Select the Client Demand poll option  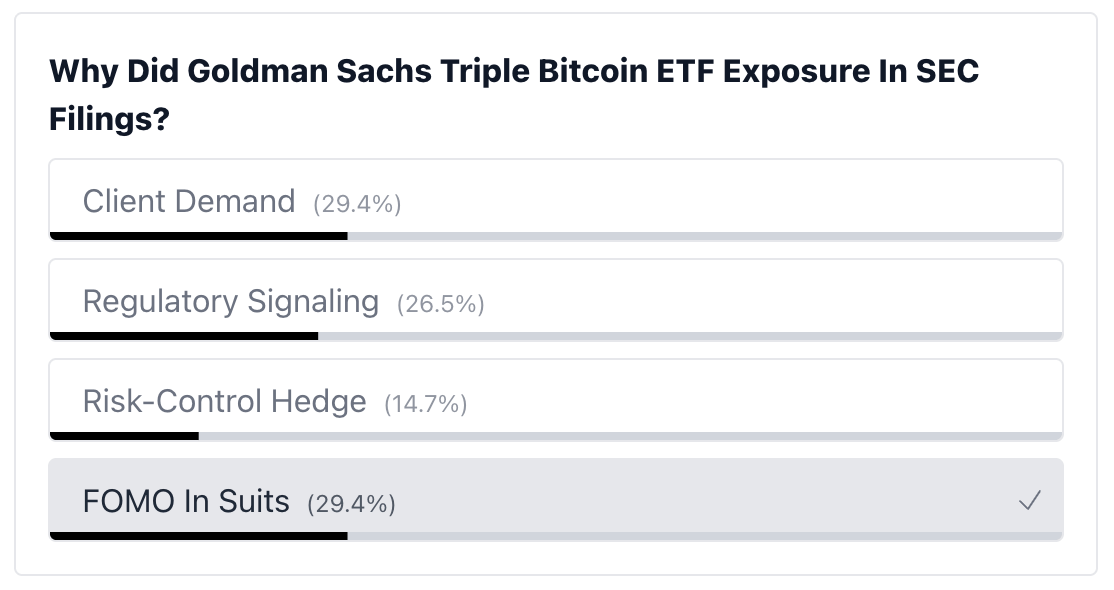(x=556, y=200)
